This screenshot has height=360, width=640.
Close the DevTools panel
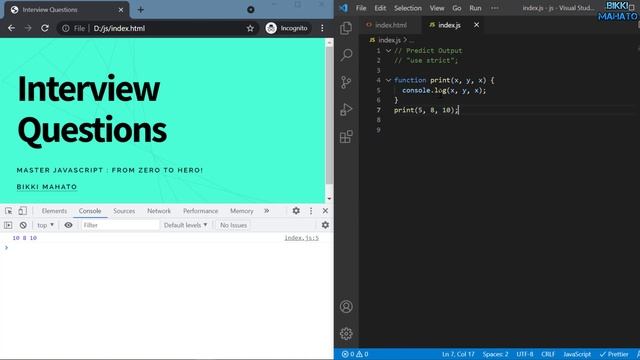pyautogui.click(x=325, y=211)
